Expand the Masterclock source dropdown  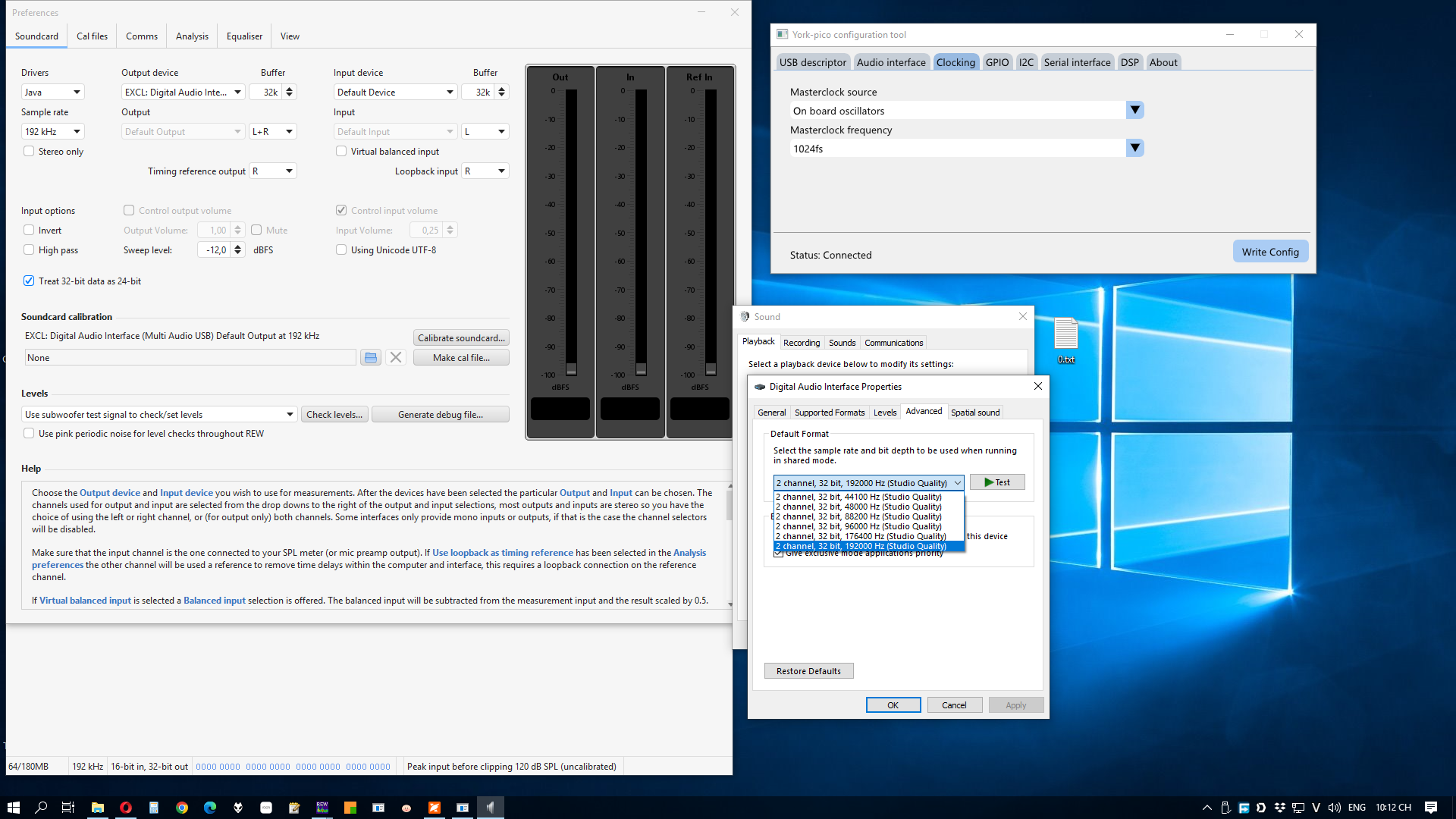(x=1134, y=111)
